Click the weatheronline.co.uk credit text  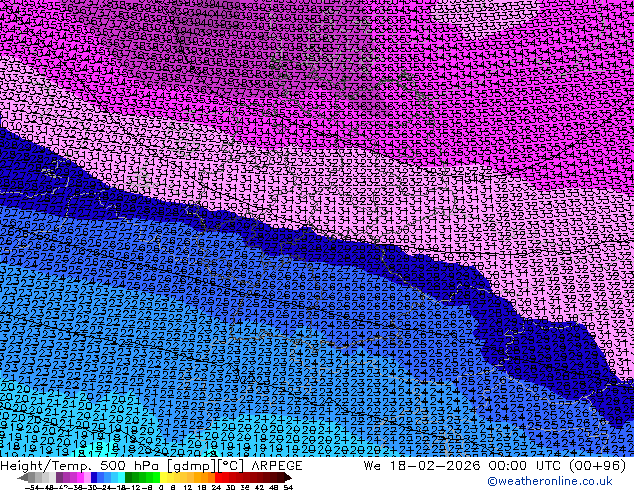tap(550, 481)
